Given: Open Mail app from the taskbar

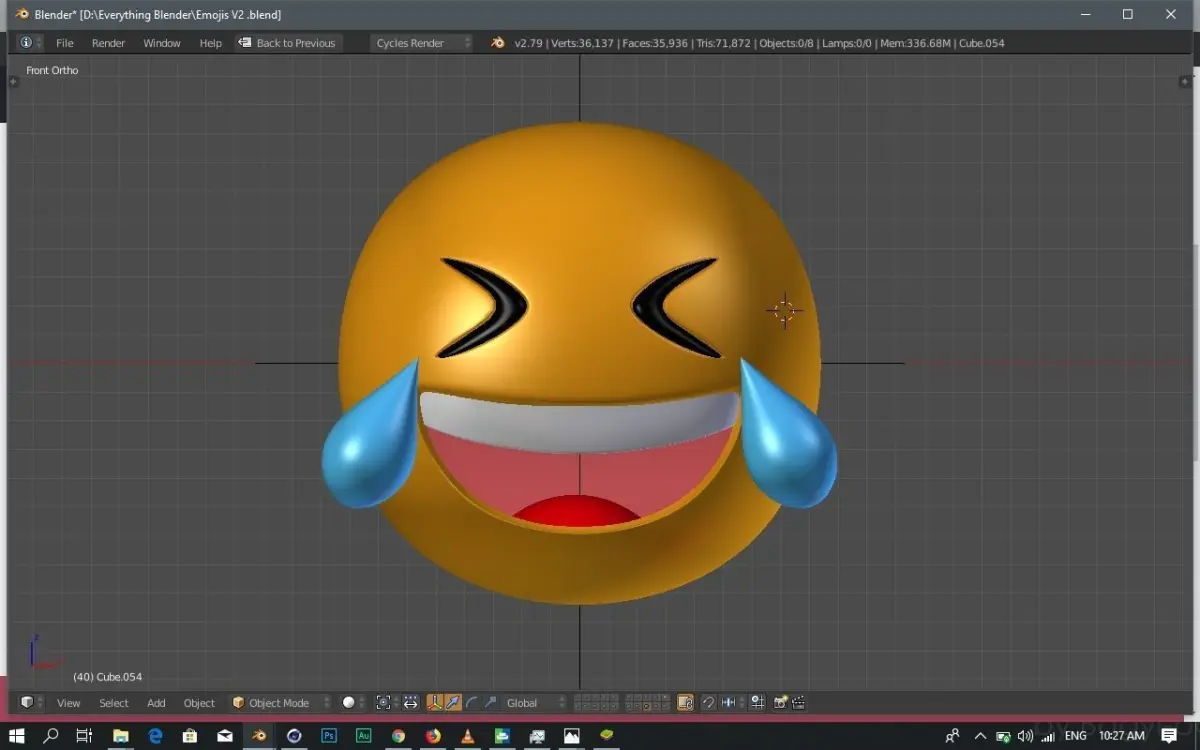Looking at the screenshot, I should pos(225,736).
